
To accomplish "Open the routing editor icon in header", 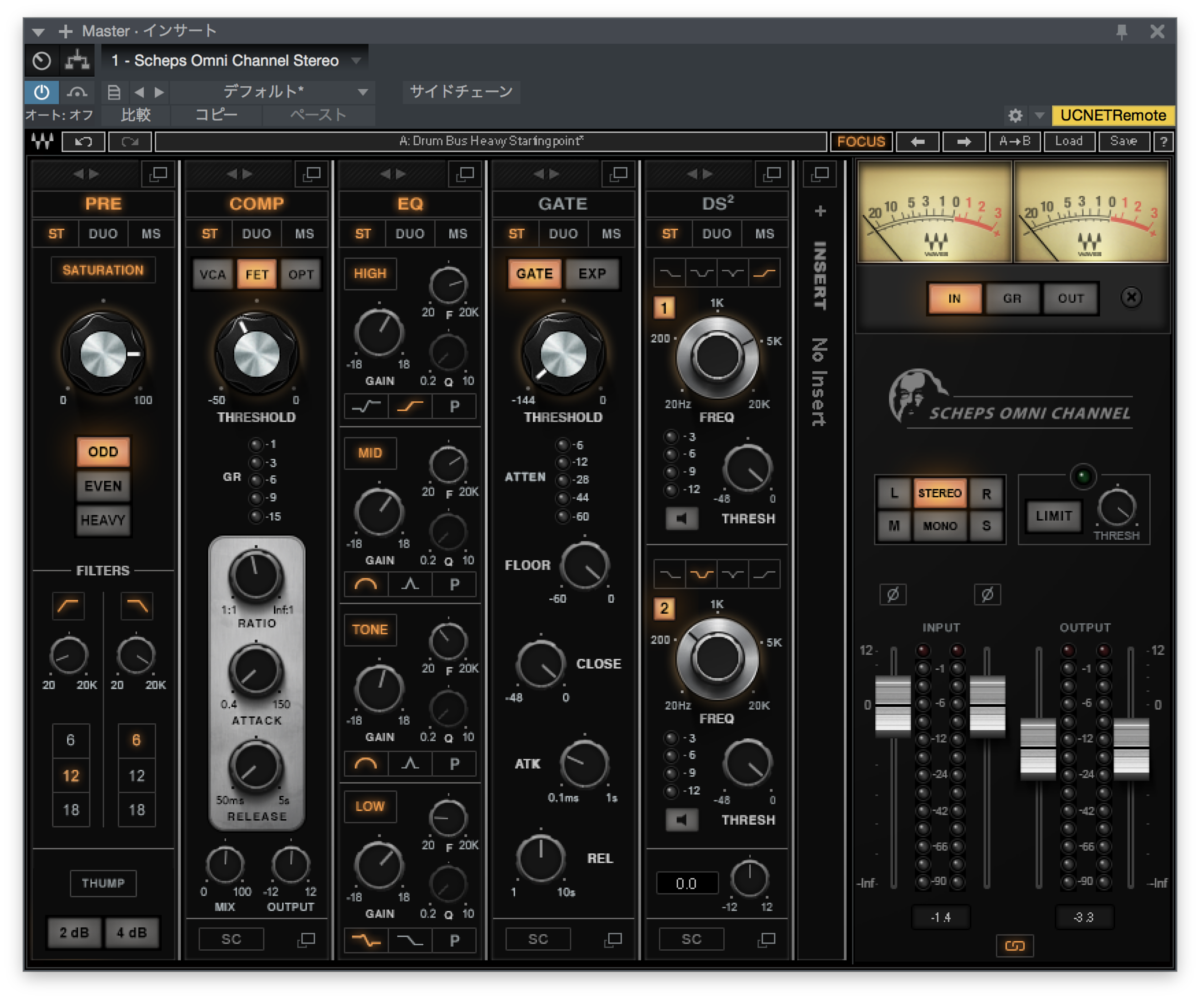I will [x=77, y=61].
